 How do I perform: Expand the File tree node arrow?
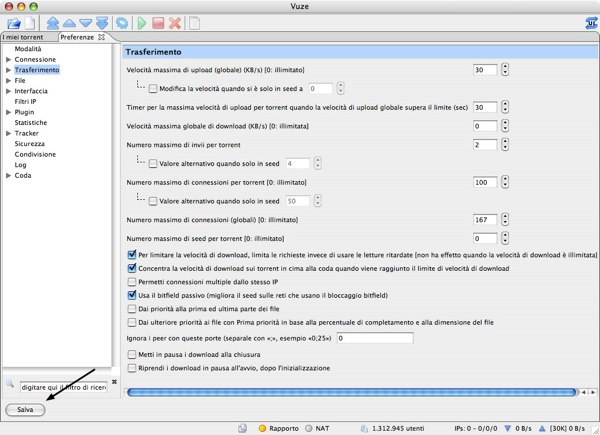(x=8, y=80)
